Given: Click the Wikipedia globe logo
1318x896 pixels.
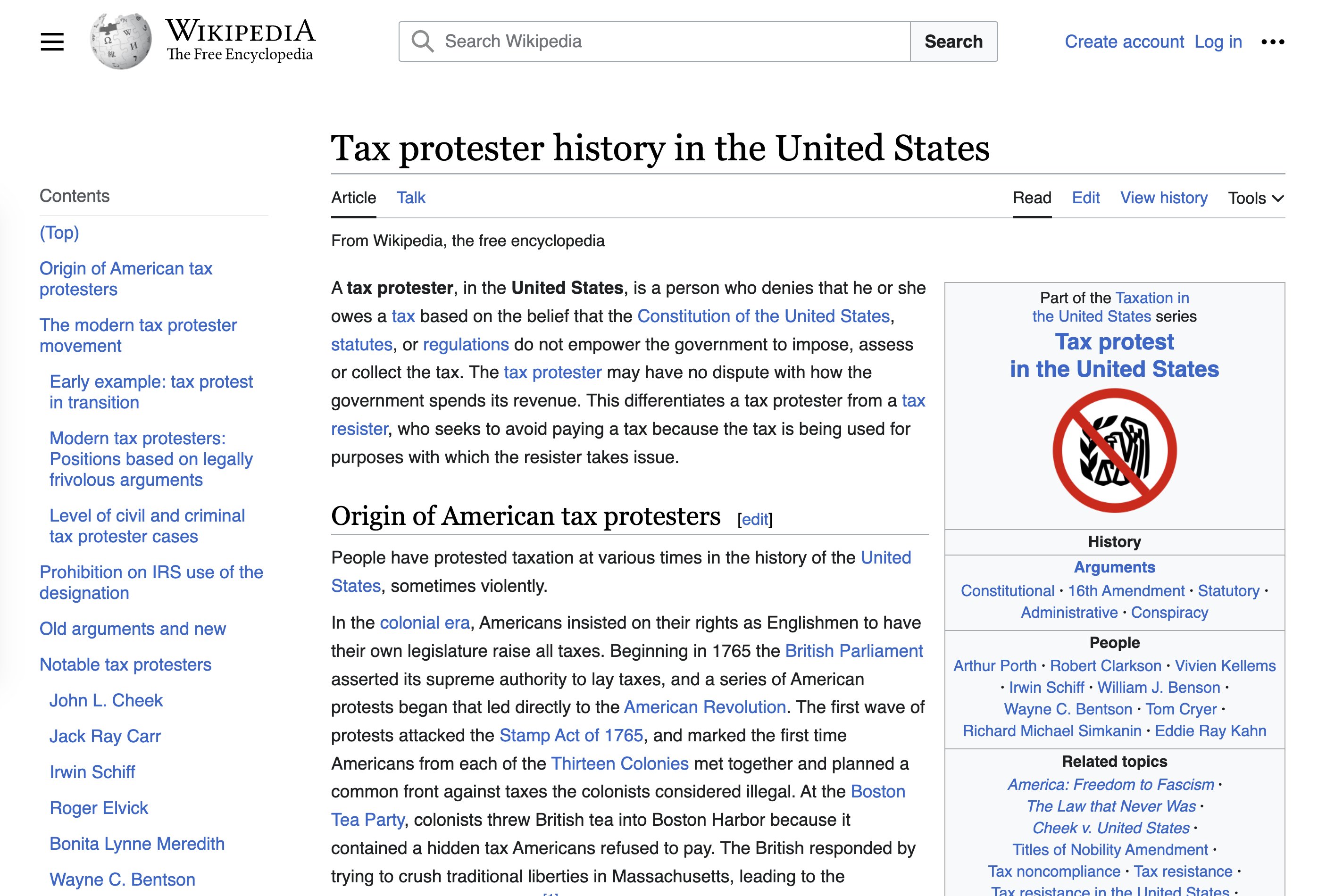Looking at the screenshot, I should pos(121,41).
